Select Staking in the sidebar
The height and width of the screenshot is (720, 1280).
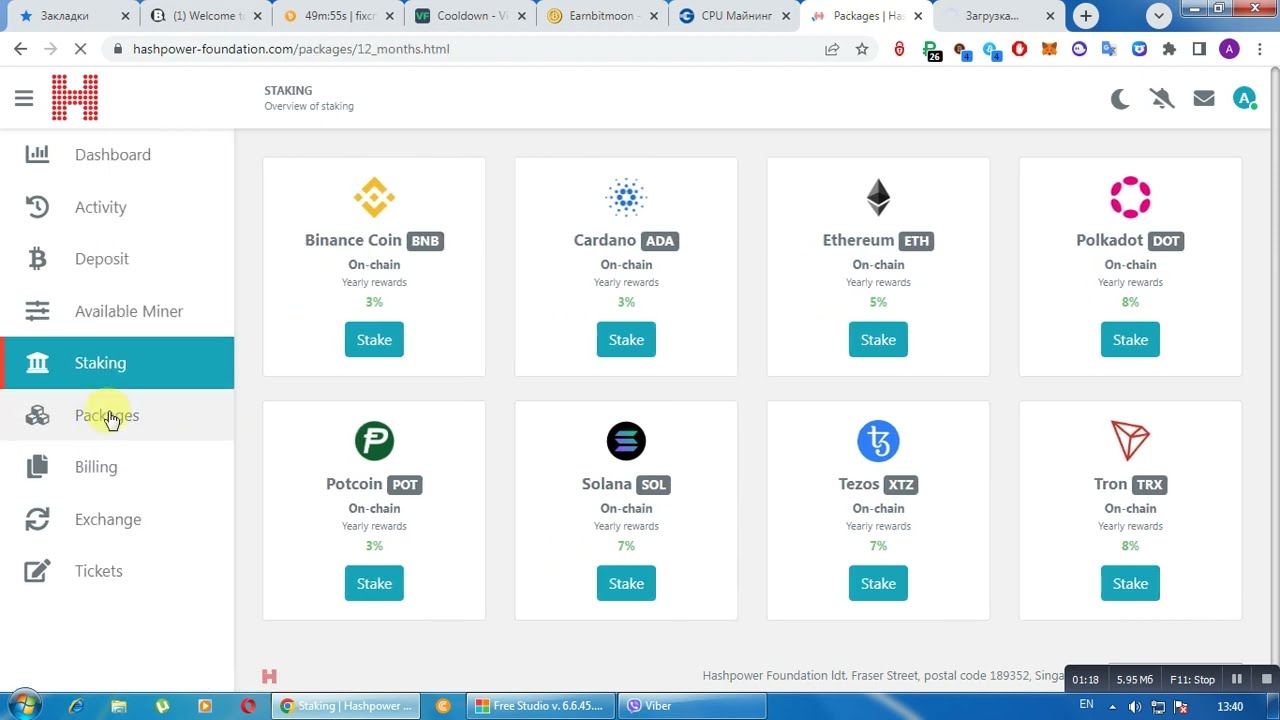117,363
